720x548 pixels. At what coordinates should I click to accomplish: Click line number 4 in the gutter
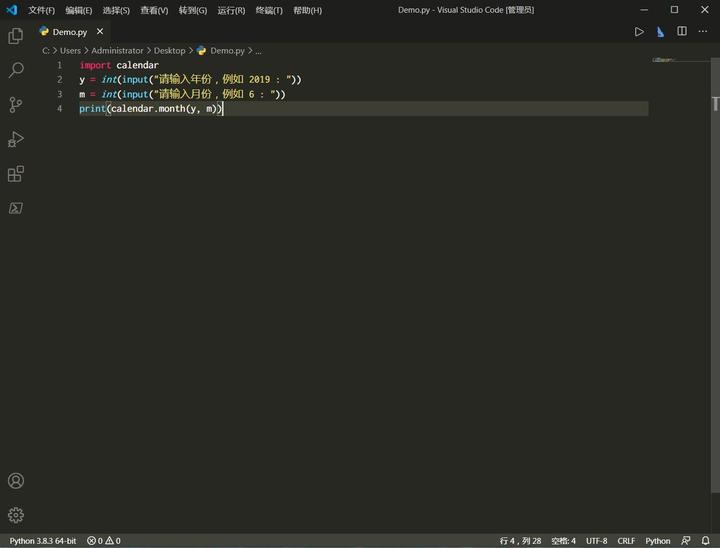(59, 108)
